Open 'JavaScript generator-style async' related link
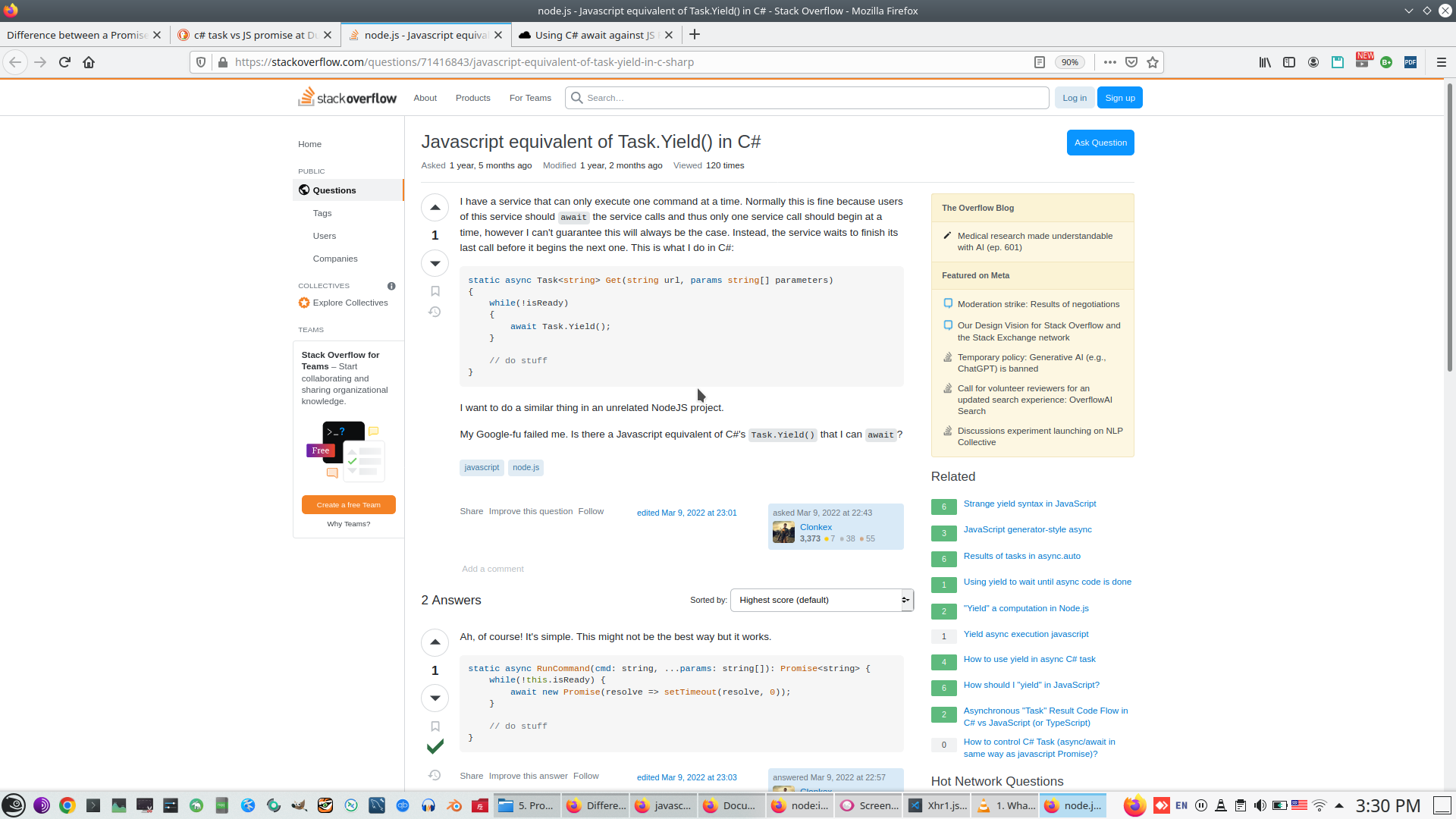The image size is (1456, 819). [1027, 529]
